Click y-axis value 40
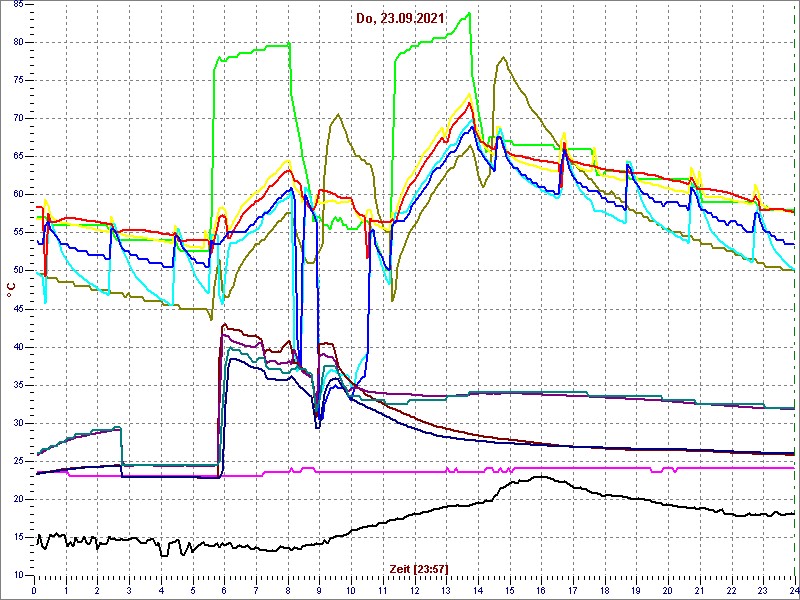The height and width of the screenshot is (600, 800). coord(16,347)
